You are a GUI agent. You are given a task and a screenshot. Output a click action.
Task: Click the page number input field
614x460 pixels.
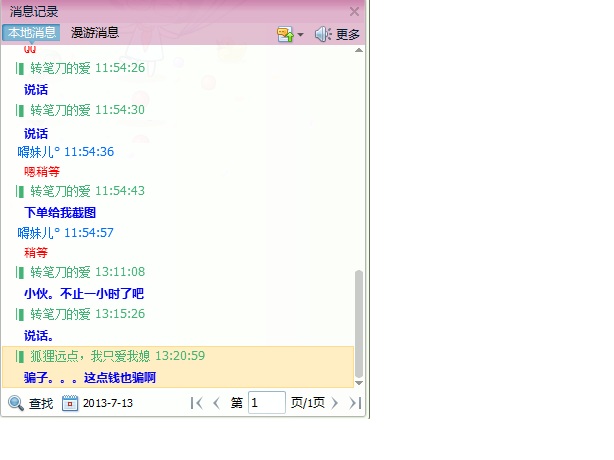[267, 402]
